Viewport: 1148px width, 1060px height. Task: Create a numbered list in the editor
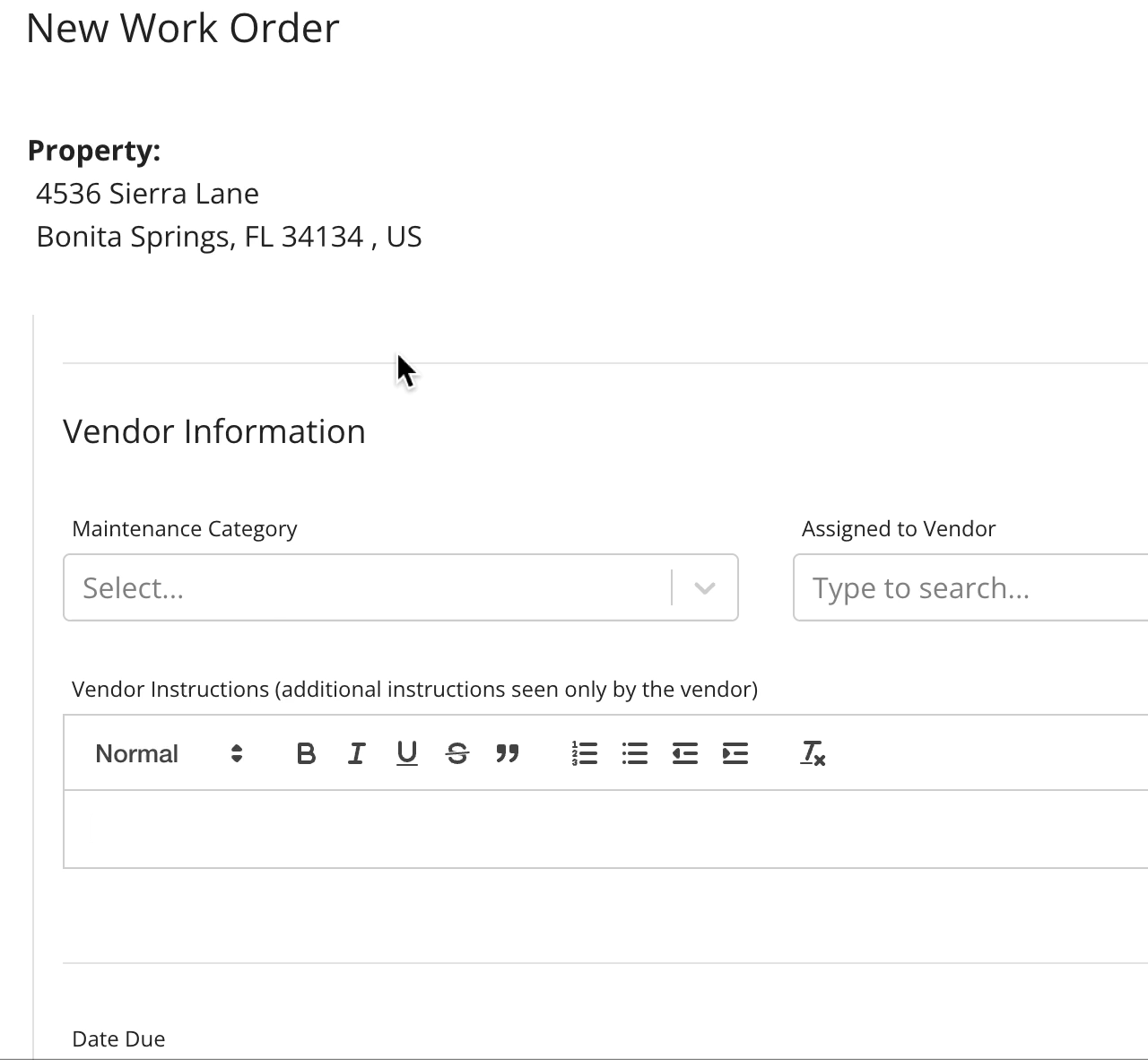(x=584, y=753)
